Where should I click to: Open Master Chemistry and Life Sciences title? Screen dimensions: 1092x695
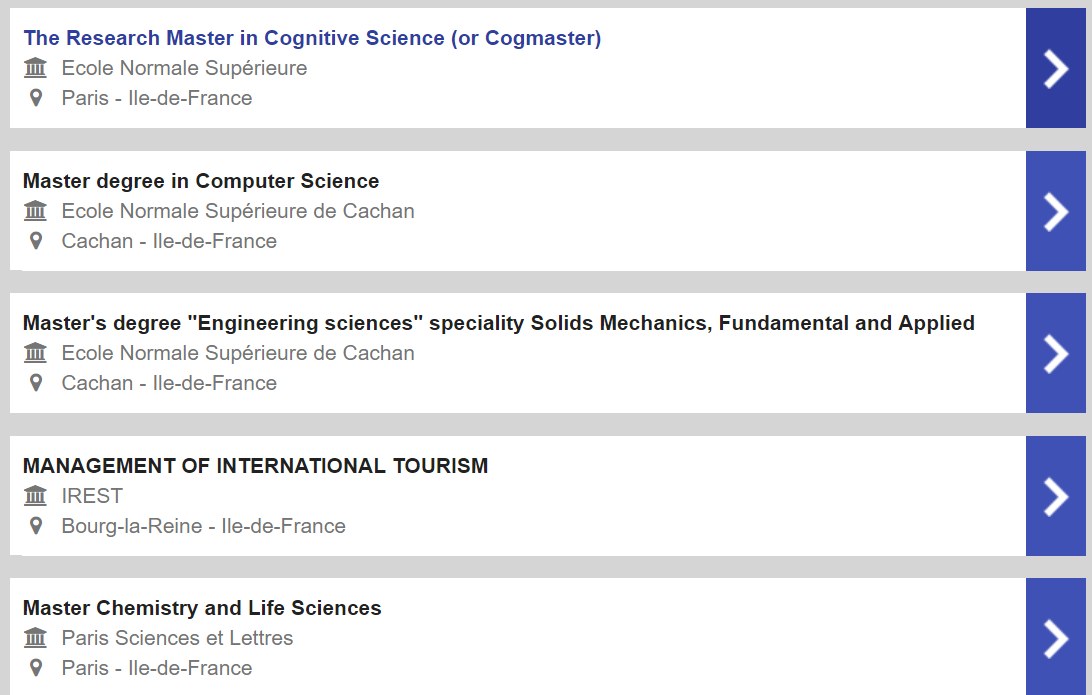202,608
